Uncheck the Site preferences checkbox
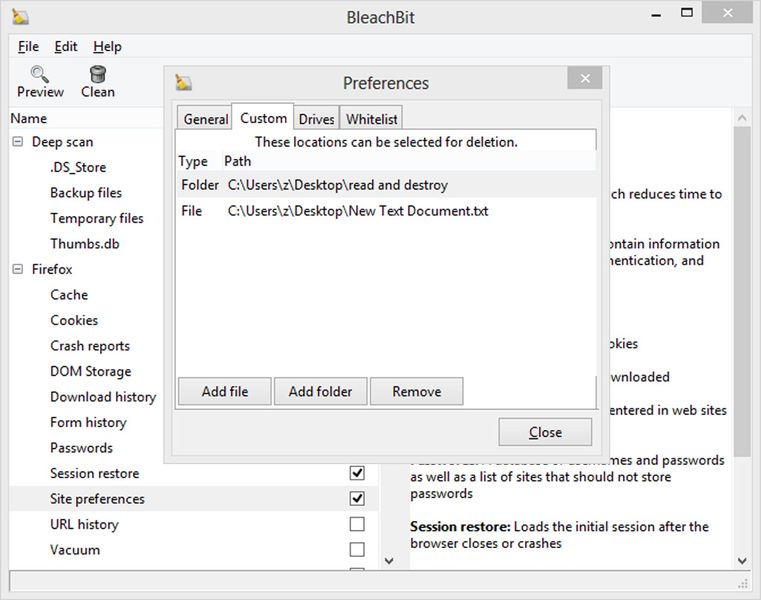This screenshot has width=761, height=600. [357, 499]
